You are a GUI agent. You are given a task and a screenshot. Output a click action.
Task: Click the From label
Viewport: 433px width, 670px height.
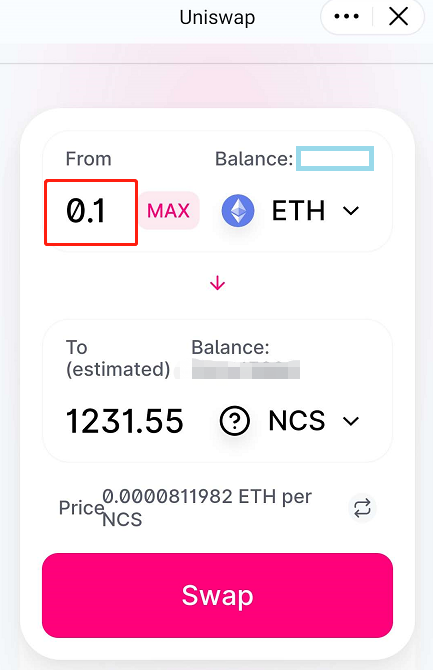coord(88,159)
